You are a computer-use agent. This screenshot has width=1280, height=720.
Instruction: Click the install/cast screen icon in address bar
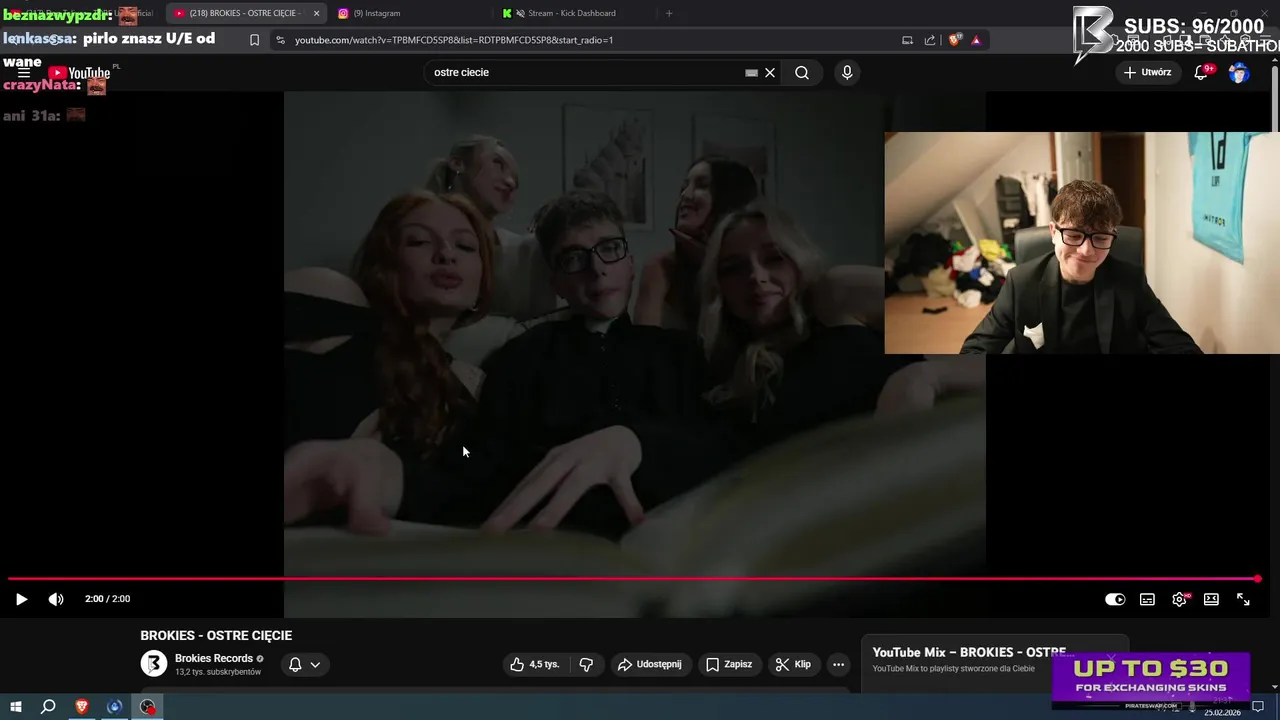pos(907,40)
